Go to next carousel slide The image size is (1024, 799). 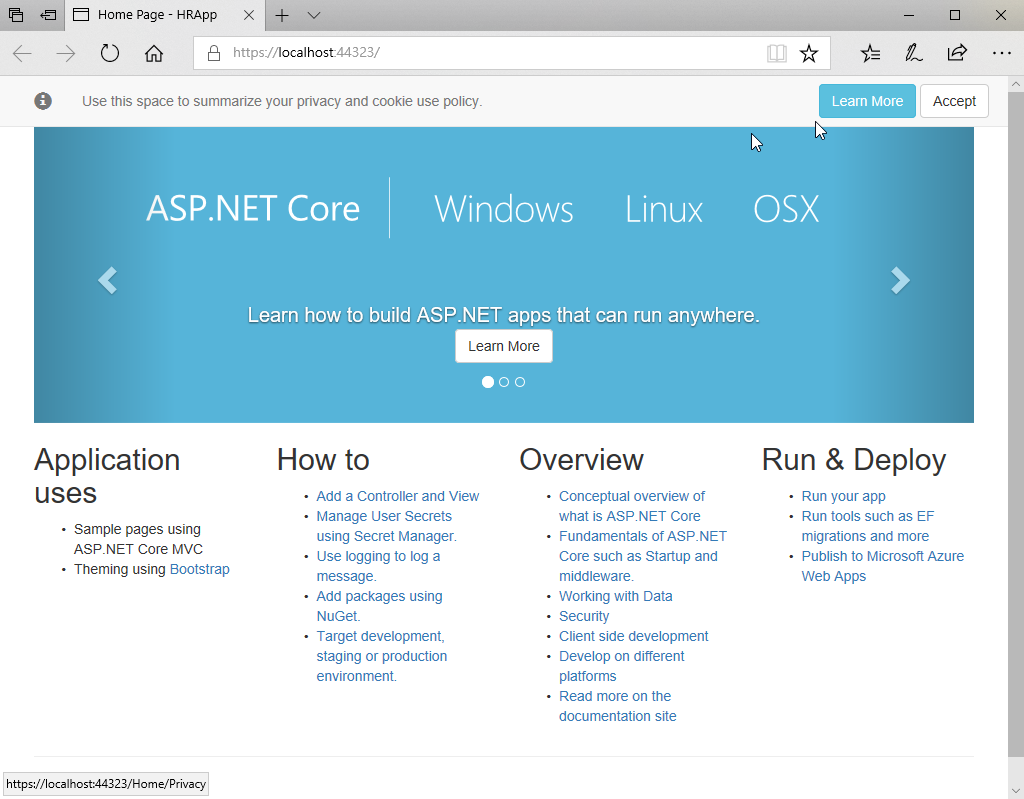click(x=900, y=280)
